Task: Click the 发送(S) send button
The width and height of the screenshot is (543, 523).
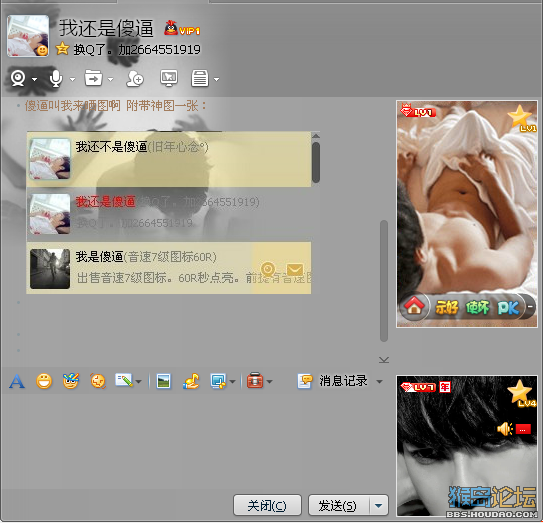Action: pyautogui.click(x=339, y=506)
